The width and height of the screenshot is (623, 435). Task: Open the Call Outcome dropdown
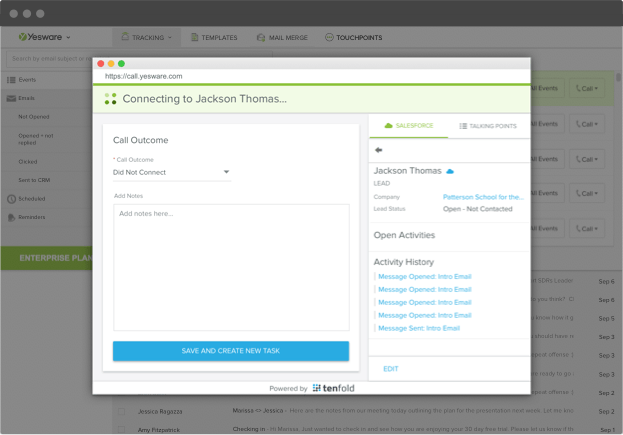(172, 172)
